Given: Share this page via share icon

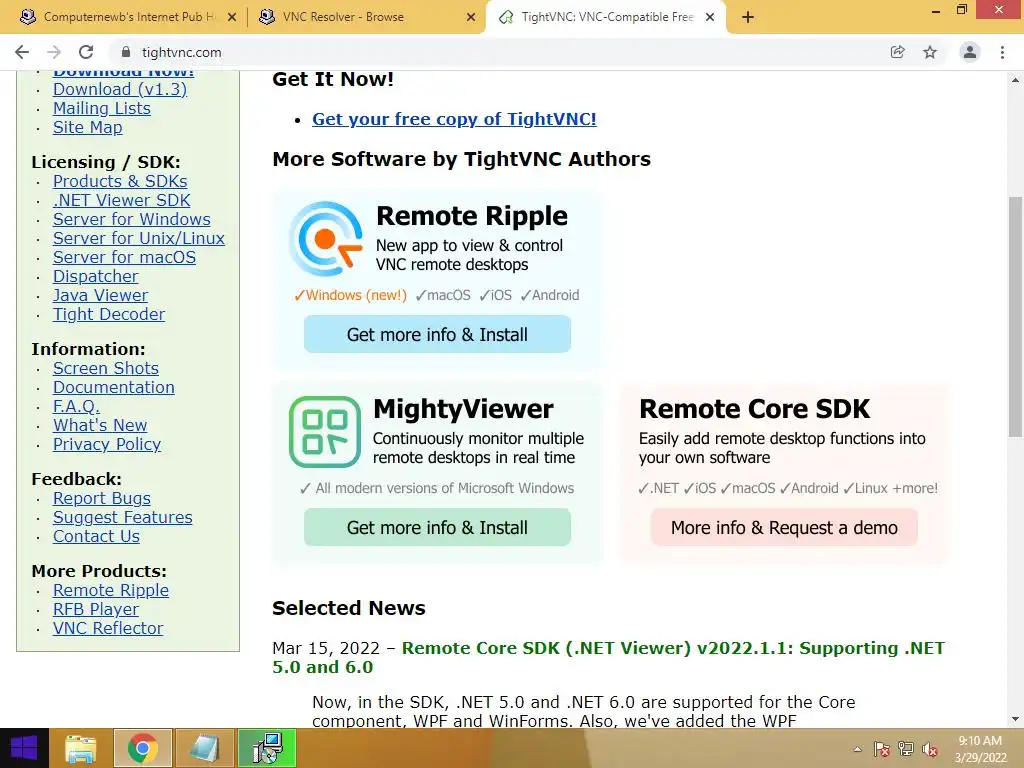Looking at the screenshot, I should (x=898, y=52).
